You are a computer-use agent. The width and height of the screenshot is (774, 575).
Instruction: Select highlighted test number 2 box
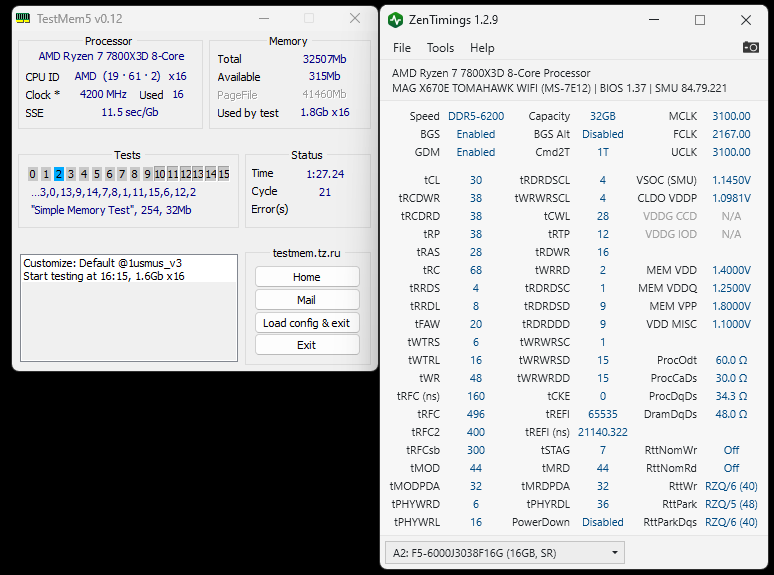point(58,174)
